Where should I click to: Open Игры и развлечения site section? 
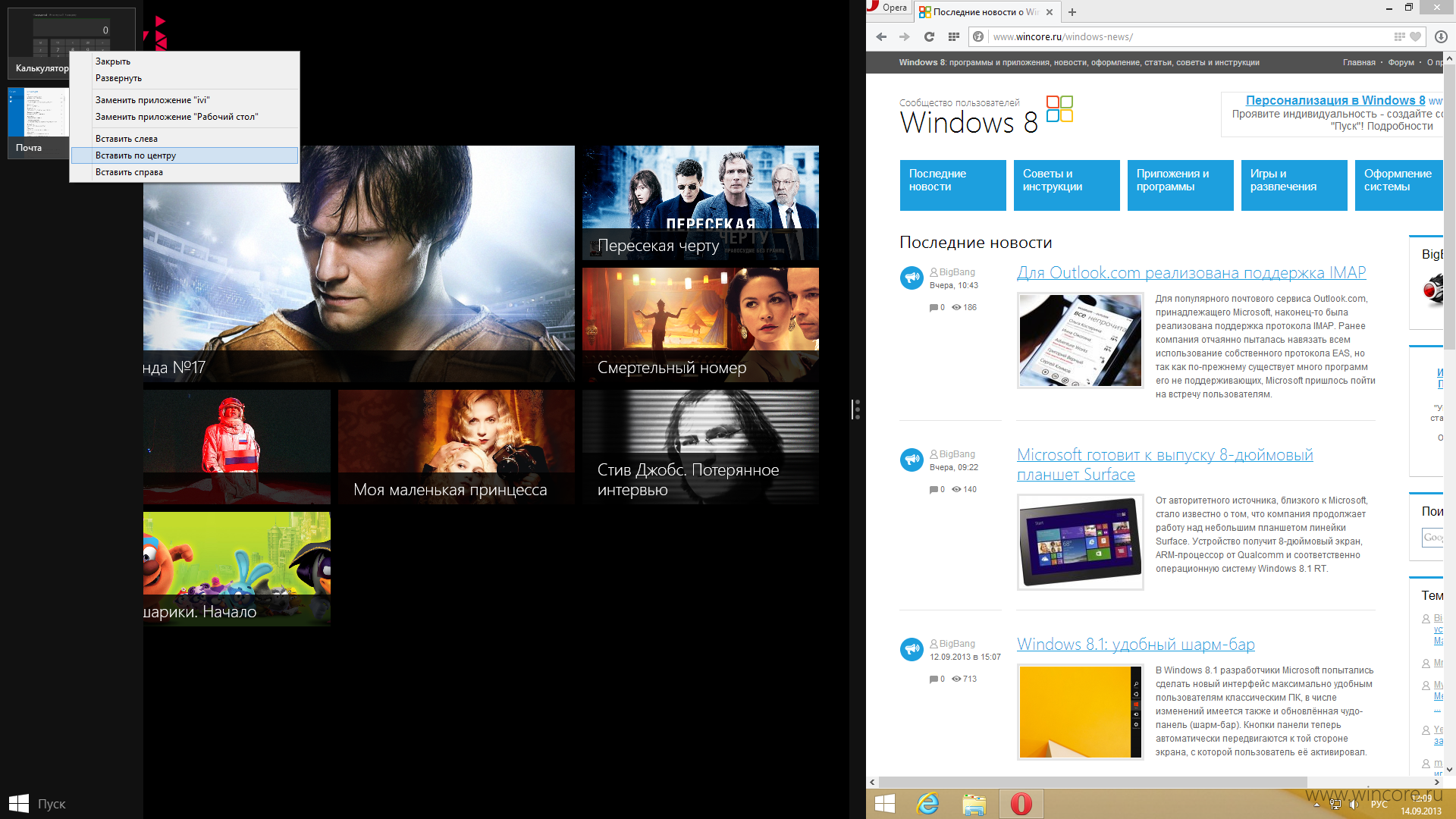1294,185
